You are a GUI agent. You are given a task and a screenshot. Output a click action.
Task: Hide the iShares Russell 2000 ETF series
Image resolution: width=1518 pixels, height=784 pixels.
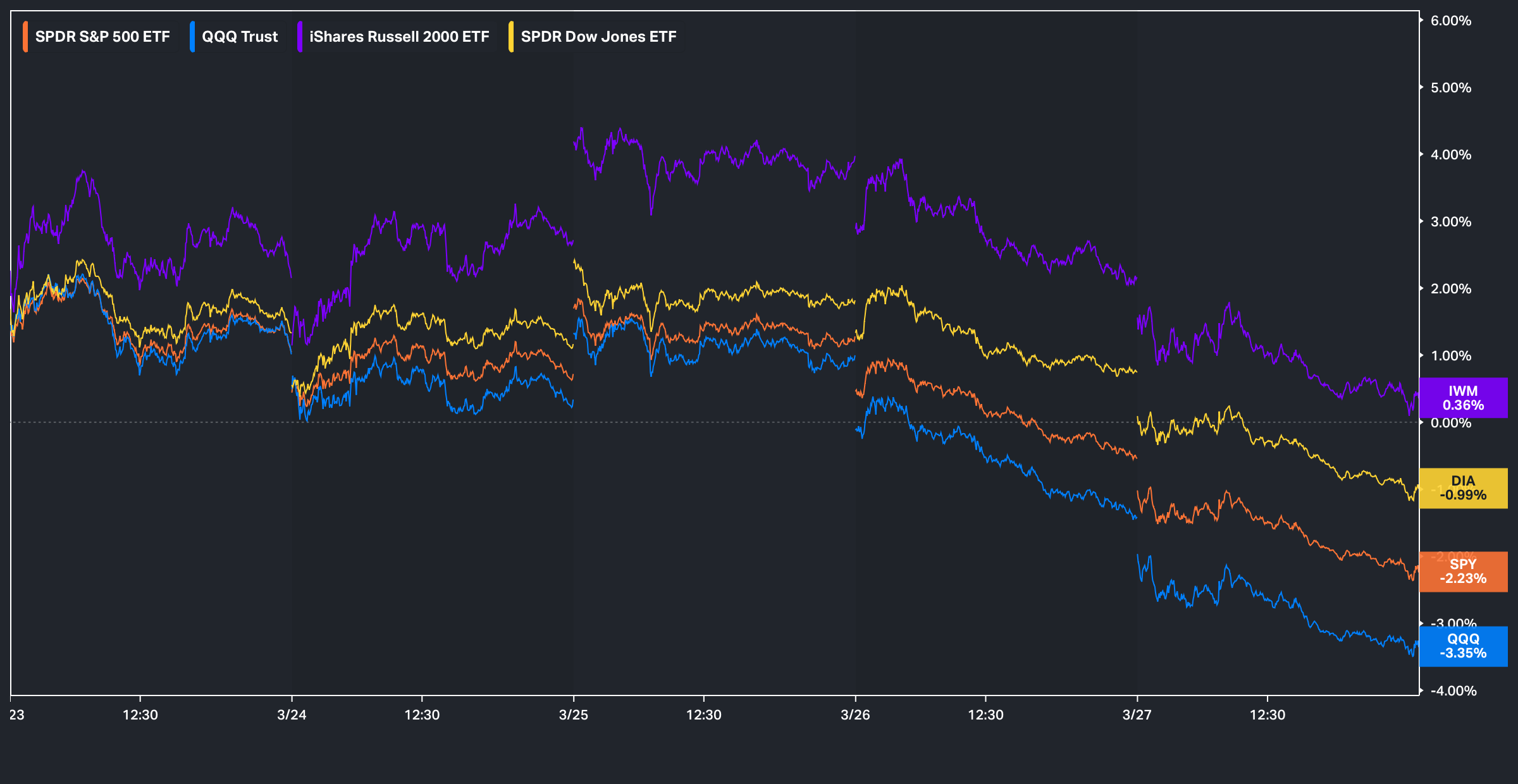click(398, 37)
